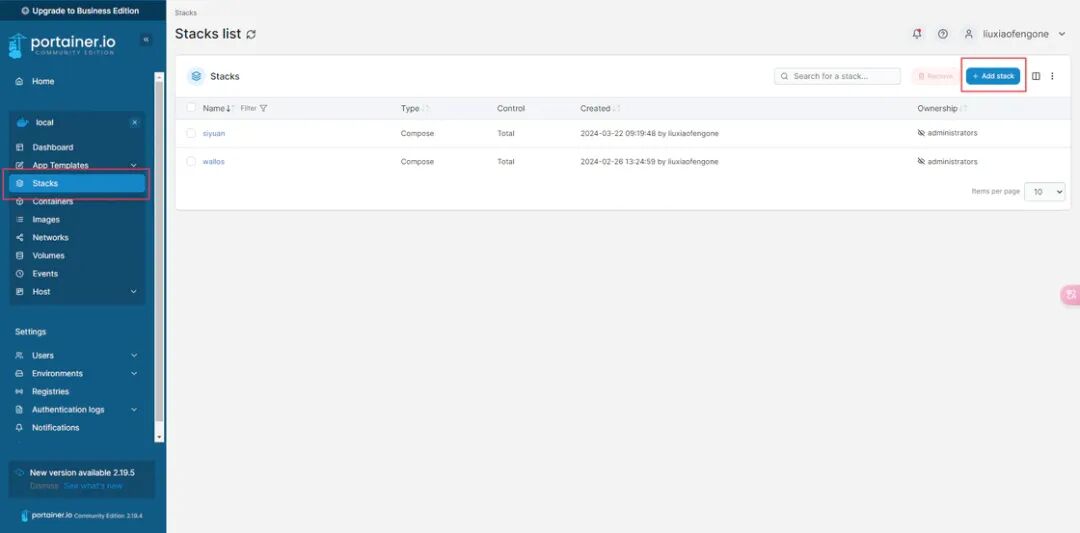Screen dimensions: 1080x533
Task: Click the sidebar scrollbar down arrow
Action: (x=160, y=437)
